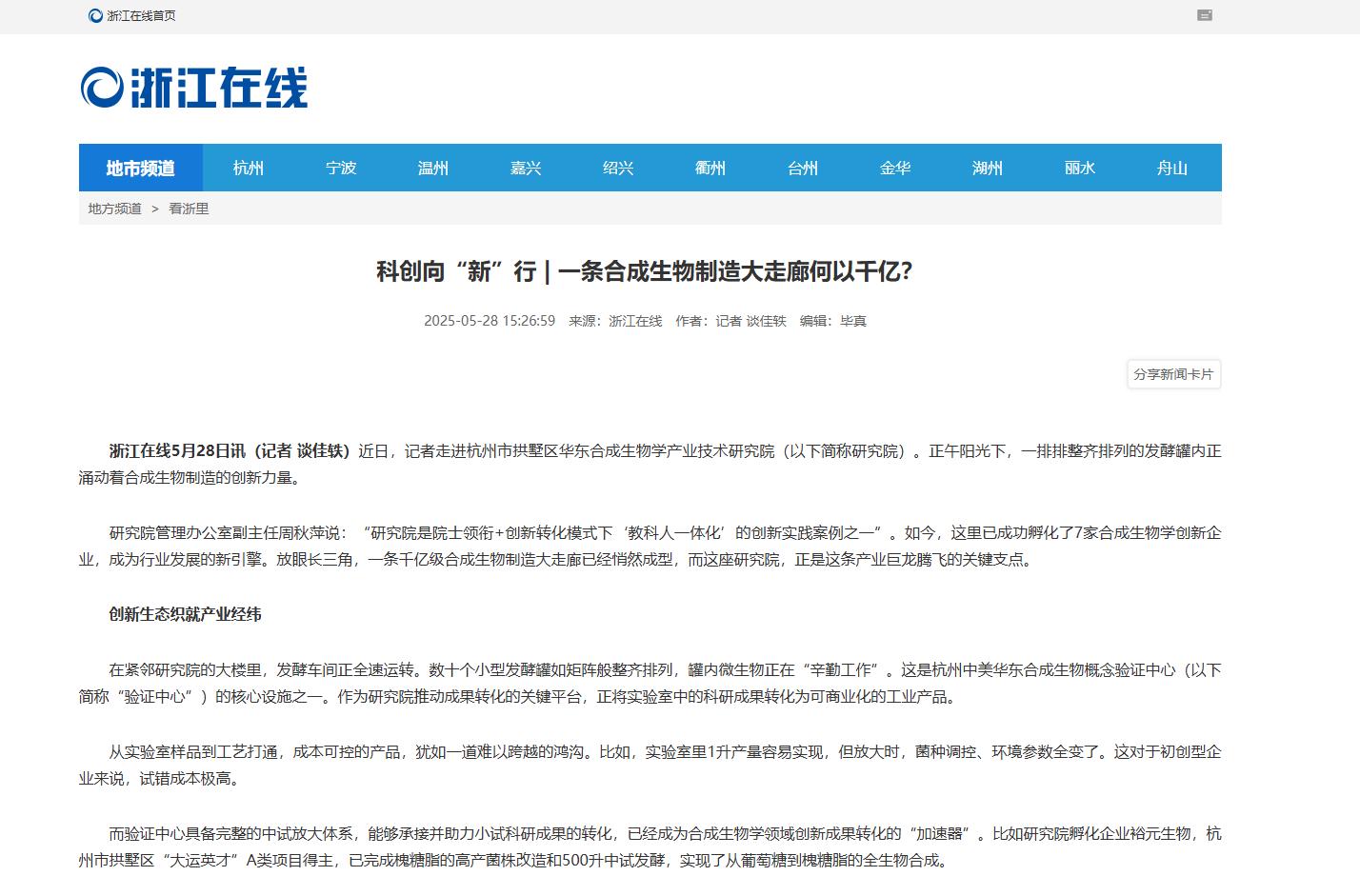The image size is (1360, 896).
Task: Select the 舟山 channel
Action: pos(1171,168)
